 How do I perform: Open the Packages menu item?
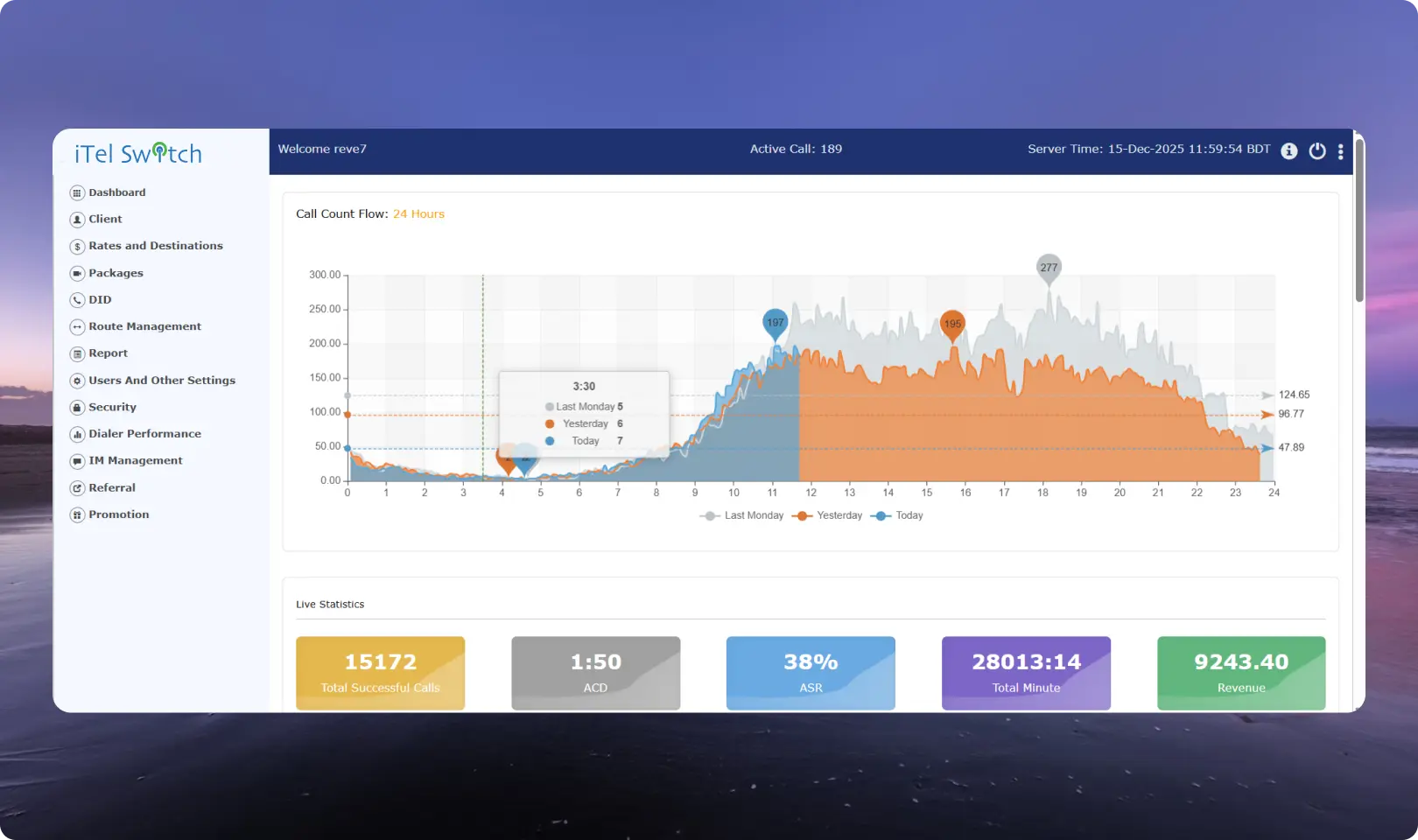pyautogui.click(x=116, y=273)
